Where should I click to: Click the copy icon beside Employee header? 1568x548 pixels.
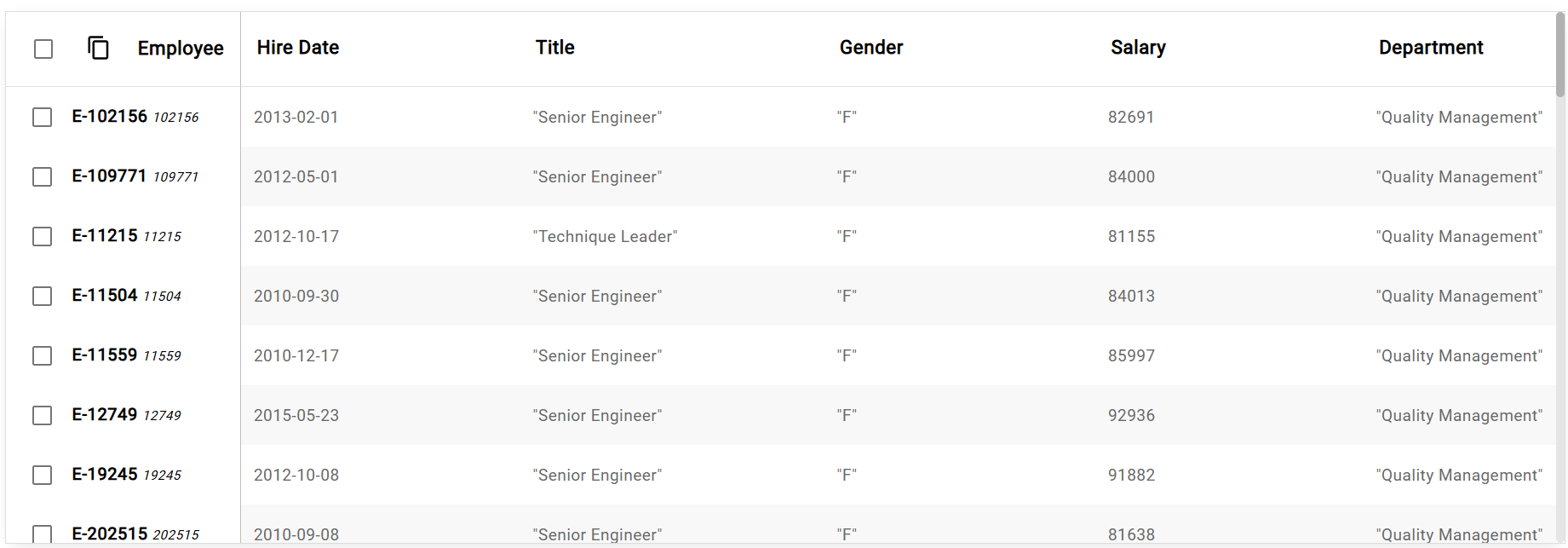pos(98,48)
